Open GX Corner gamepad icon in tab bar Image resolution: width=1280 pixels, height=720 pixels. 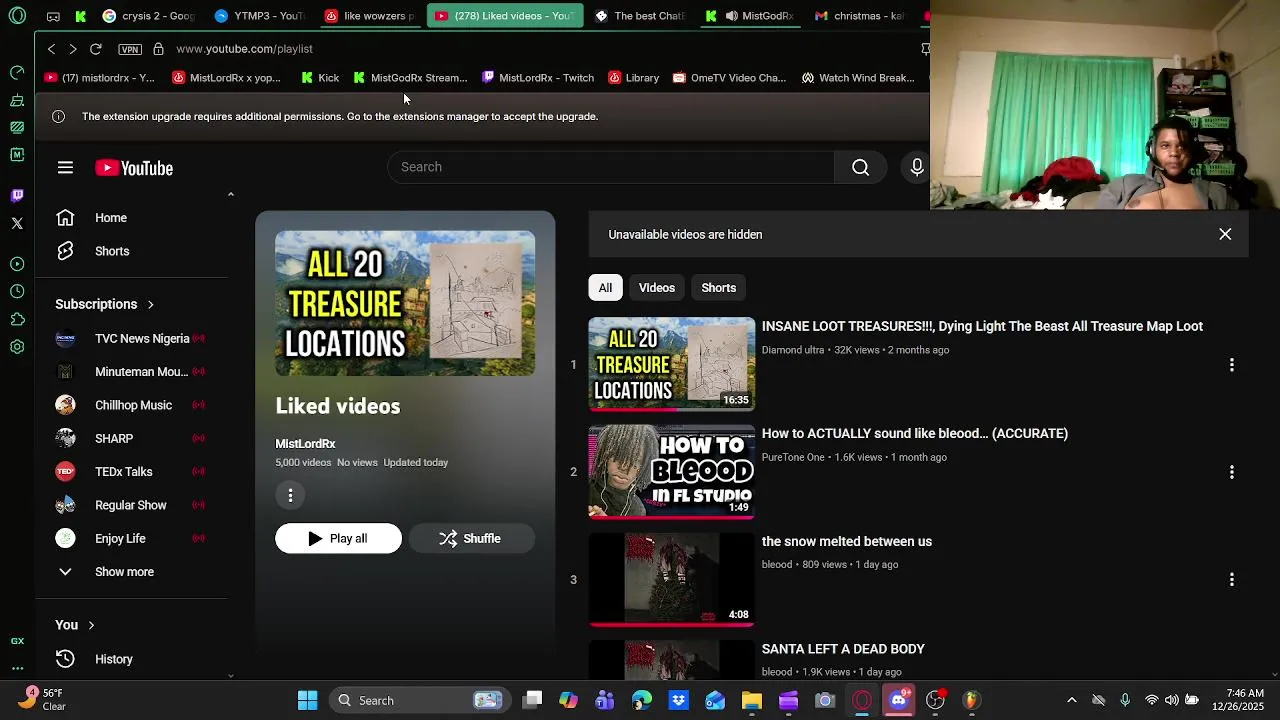point(53,16)
